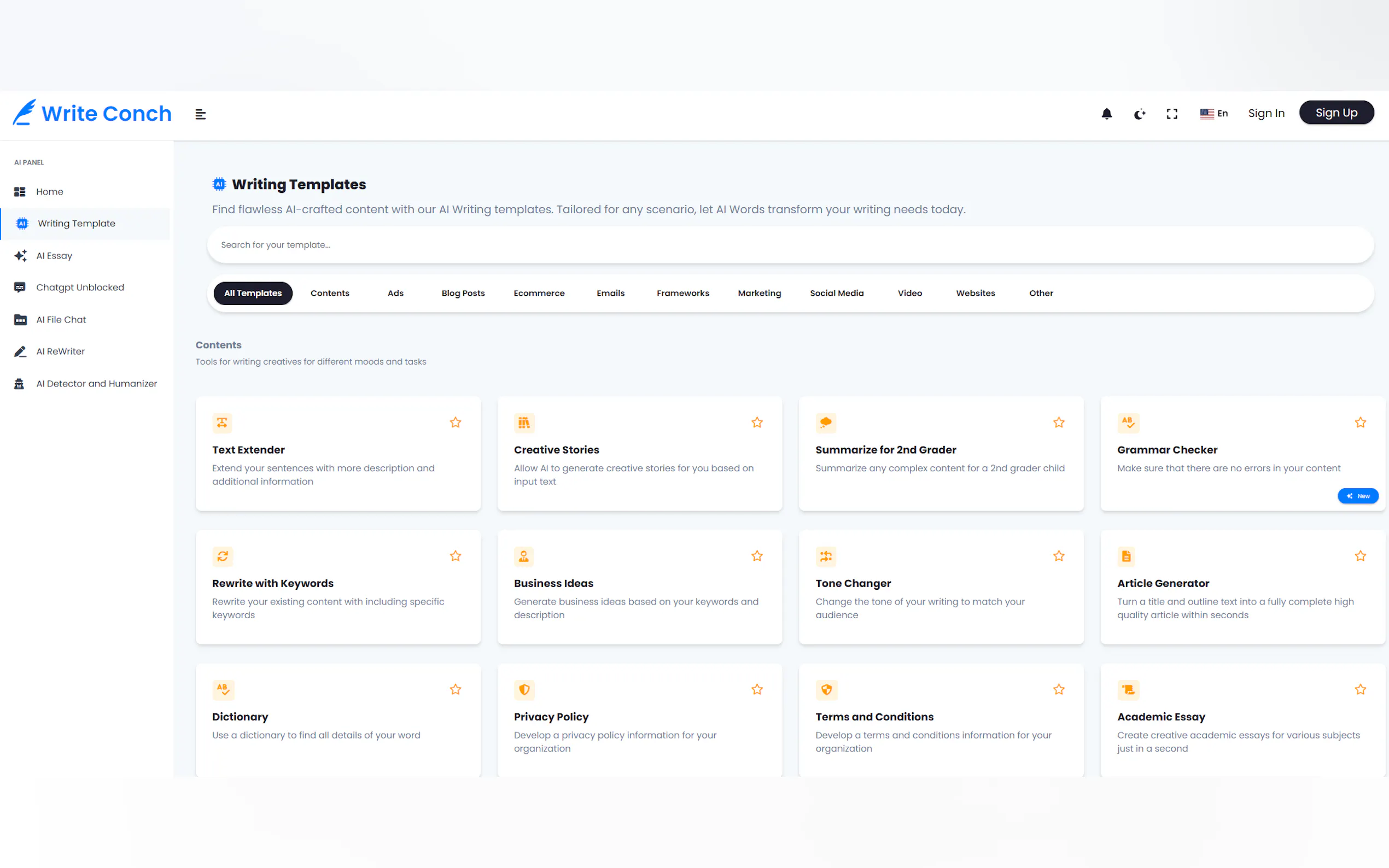This screenshot has width=1389, height=868.
Task: Open AI Essay in sidebar
Action: (x=54, y=255)
